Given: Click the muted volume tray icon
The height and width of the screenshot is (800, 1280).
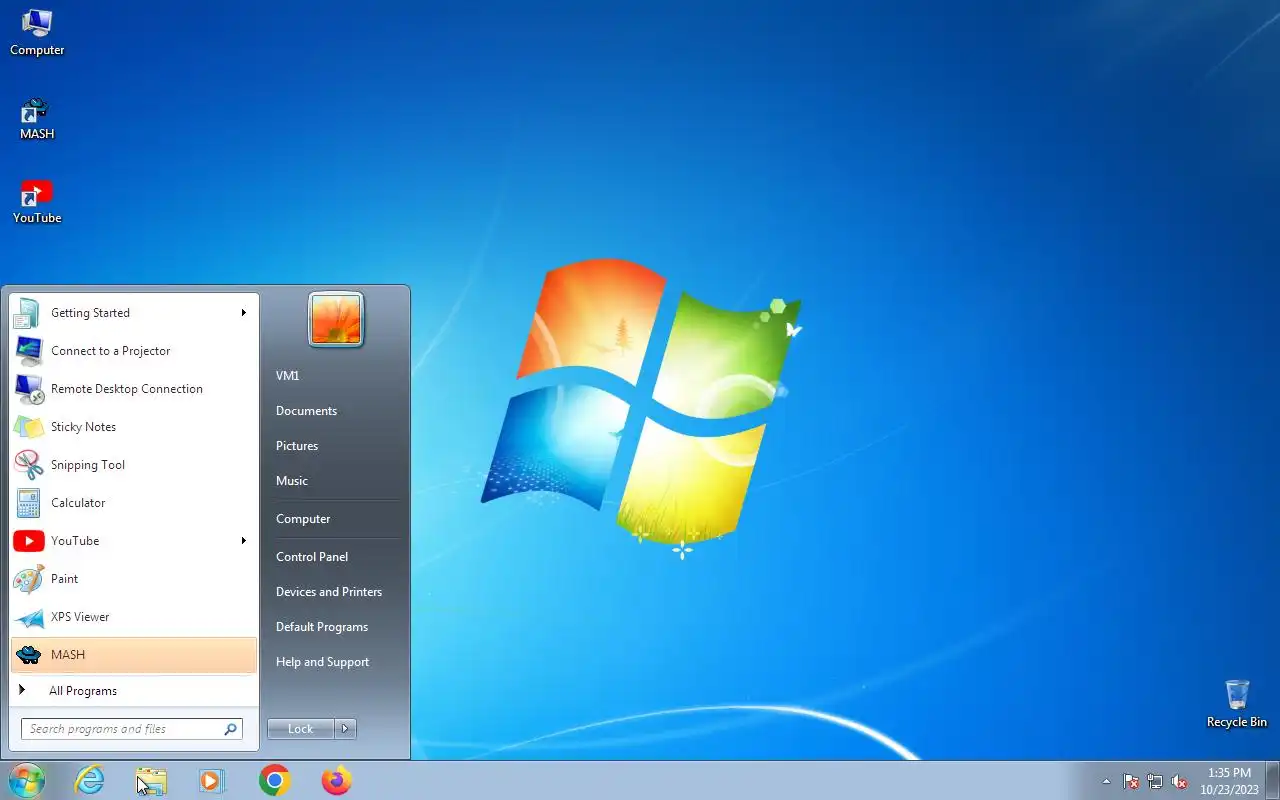Looking at the screenshot, I should click(x=1179, y=781).
